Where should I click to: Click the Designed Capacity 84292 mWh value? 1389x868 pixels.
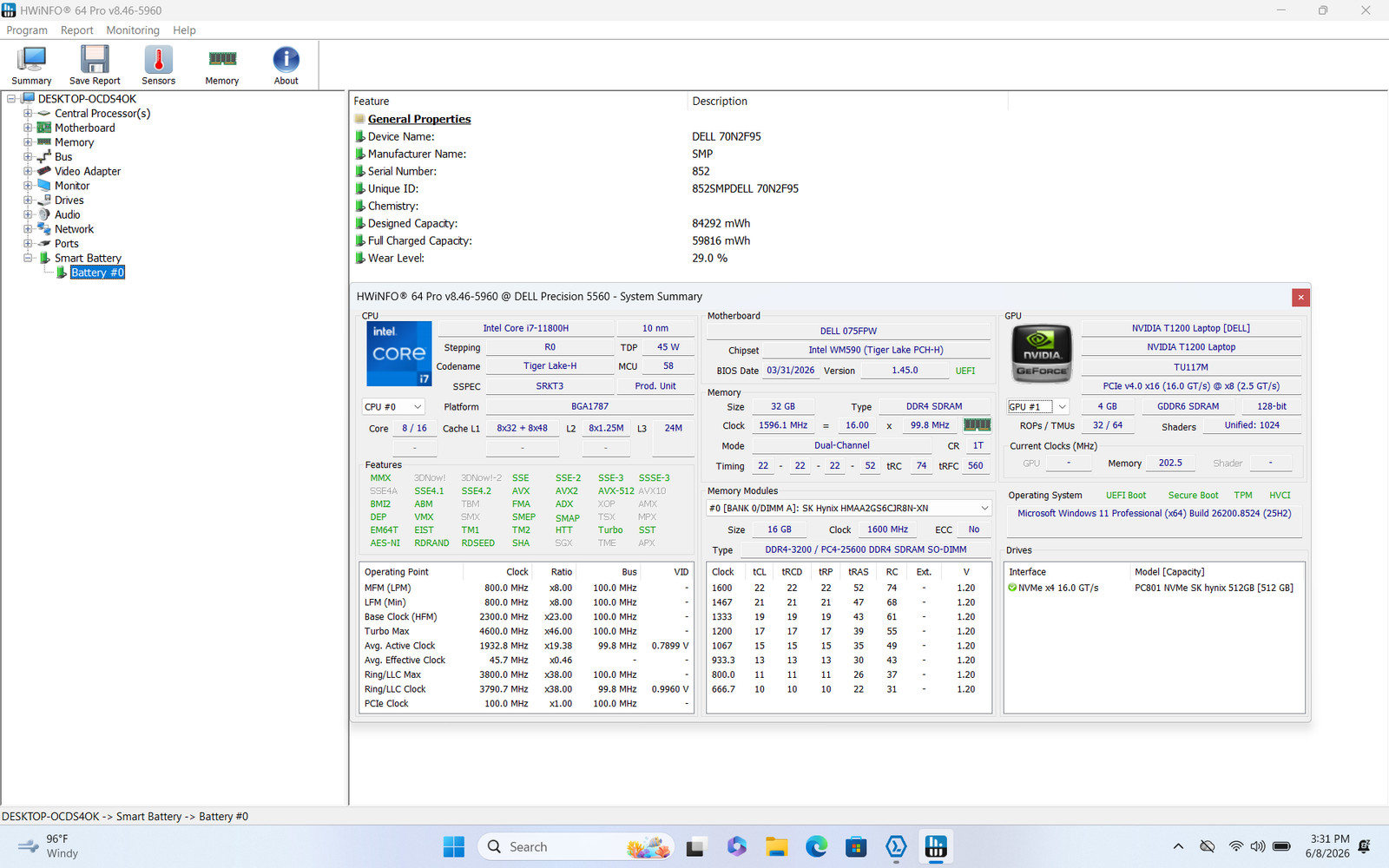click(721, 223)
